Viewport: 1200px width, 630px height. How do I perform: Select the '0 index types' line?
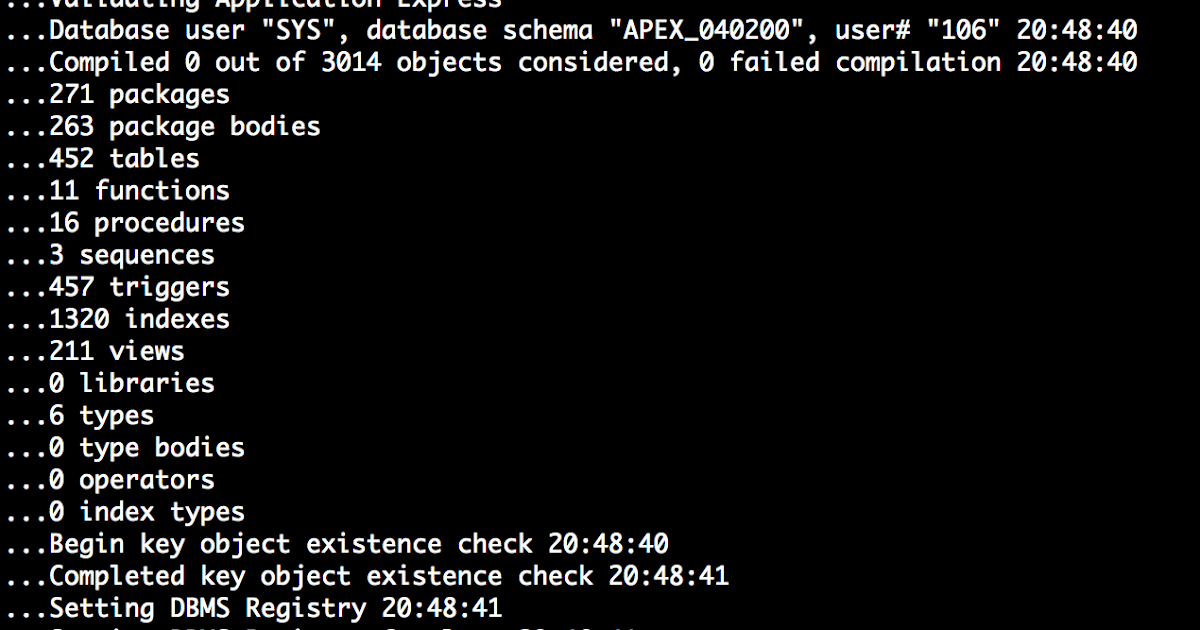point(125,511)
